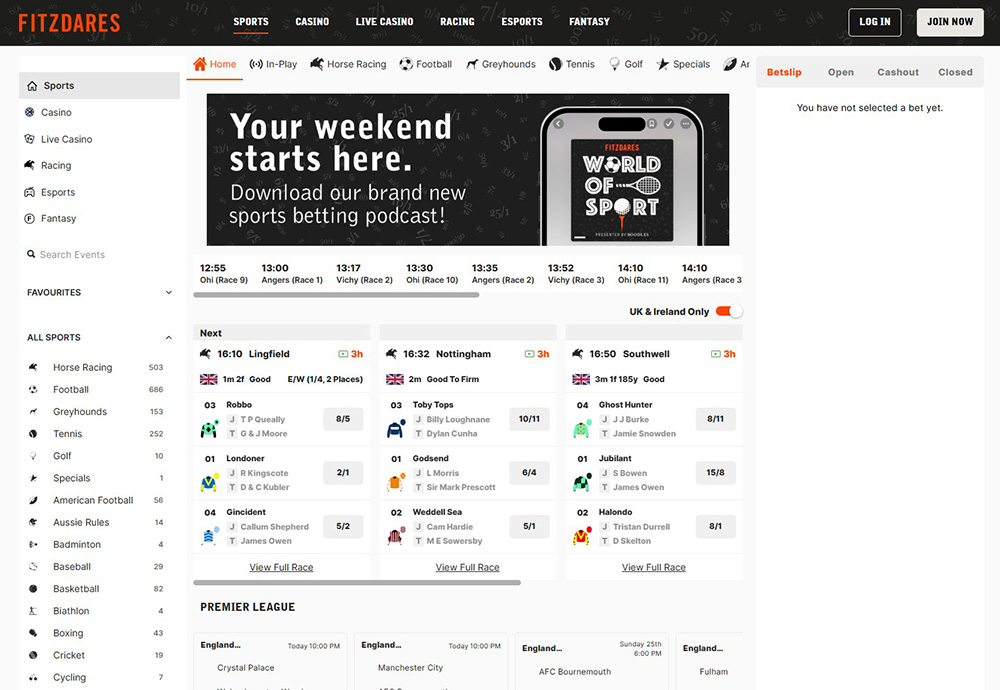Click the Esports controller icon in sidebar
Image resolution: width=1000 pixels, height=690 pixels.
[x=29, y=192]
